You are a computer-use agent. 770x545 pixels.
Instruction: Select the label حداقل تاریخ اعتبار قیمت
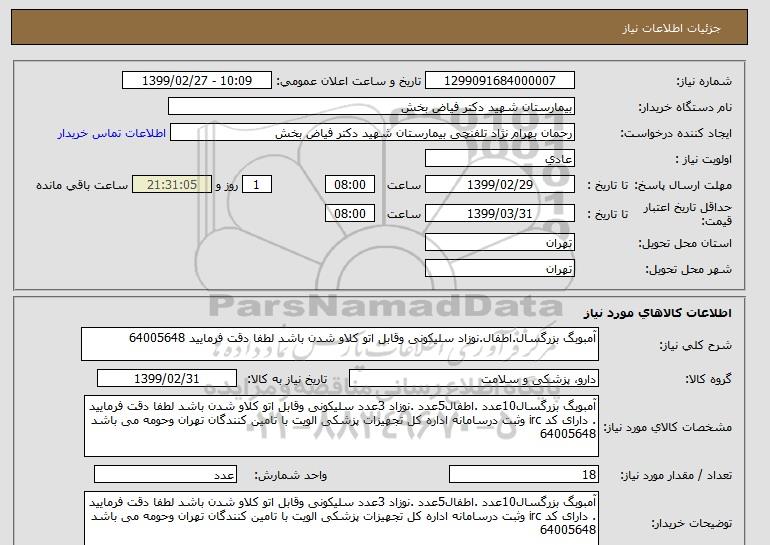pyautogui.click(x=687, y=214)
